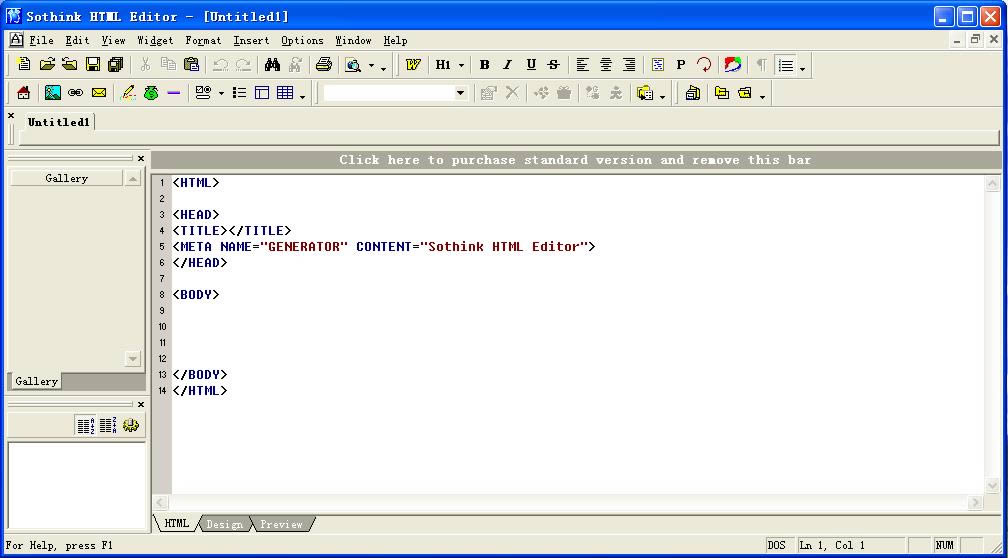Click the second yellow folder window icon
The width and height of the screenshot is (1008, 558).
point(745,93)
